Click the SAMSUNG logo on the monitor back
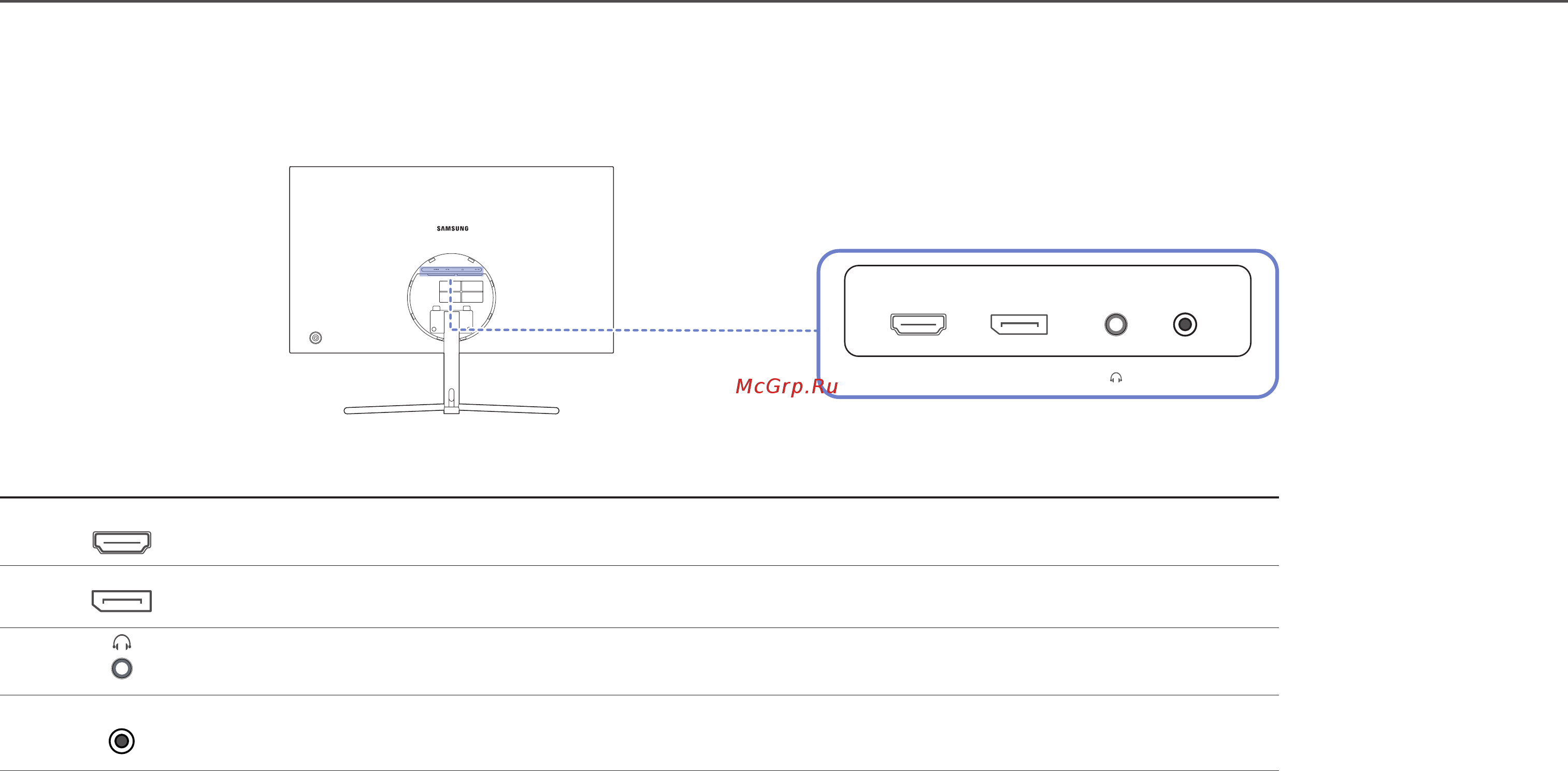Viewport: 1568px width, 771px height. (452, 229)
